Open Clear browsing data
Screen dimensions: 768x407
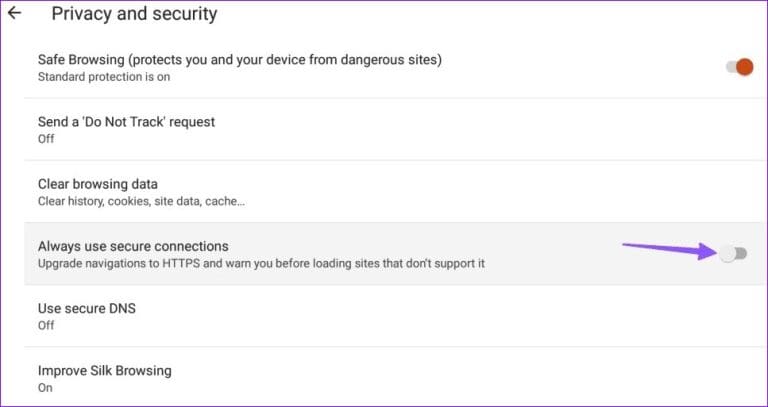98,184
